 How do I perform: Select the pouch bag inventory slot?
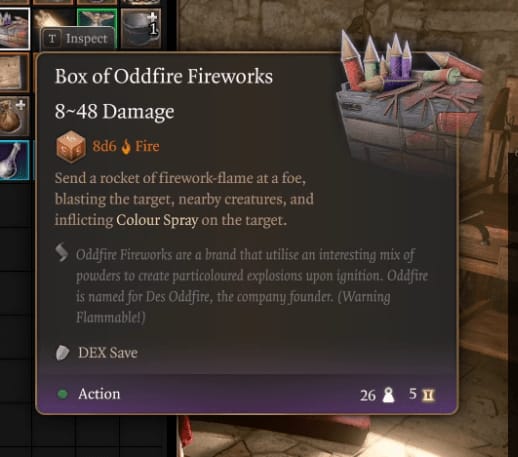(14, 116)
